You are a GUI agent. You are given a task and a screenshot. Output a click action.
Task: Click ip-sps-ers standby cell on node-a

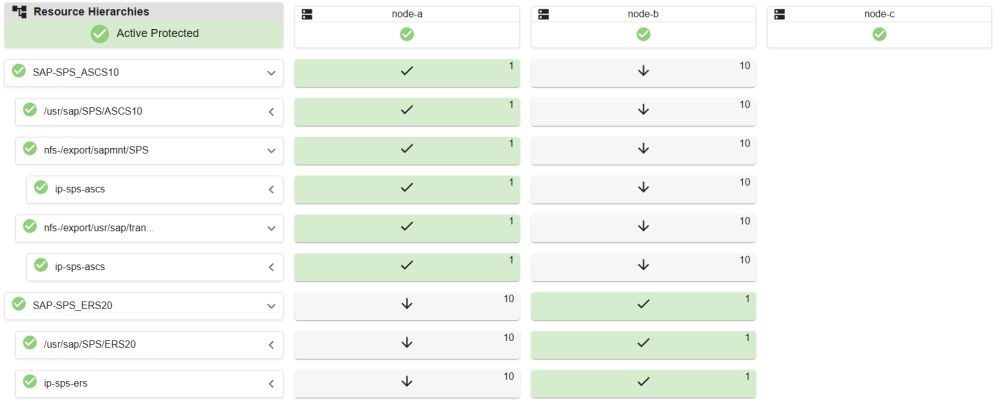[407, 383]
